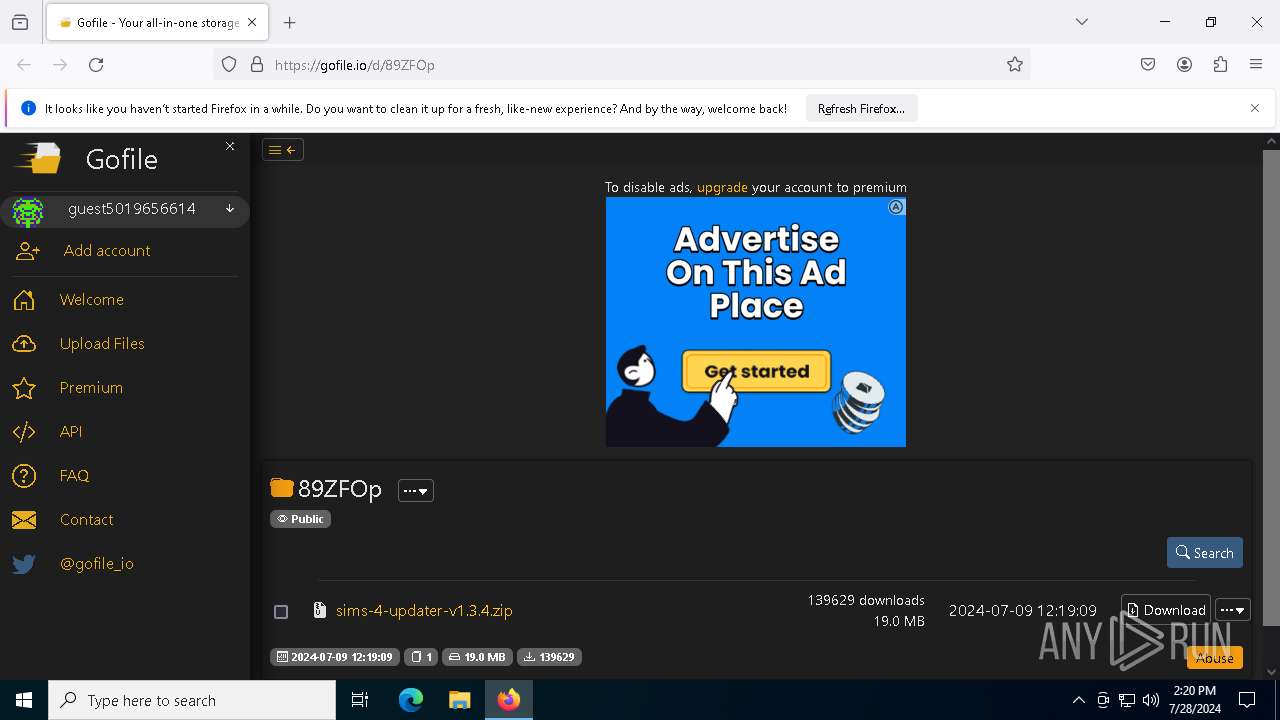Click the 139629 downloads badge in footer
The height and width of the screenshot is (720, 1280).
coord(550,657)
